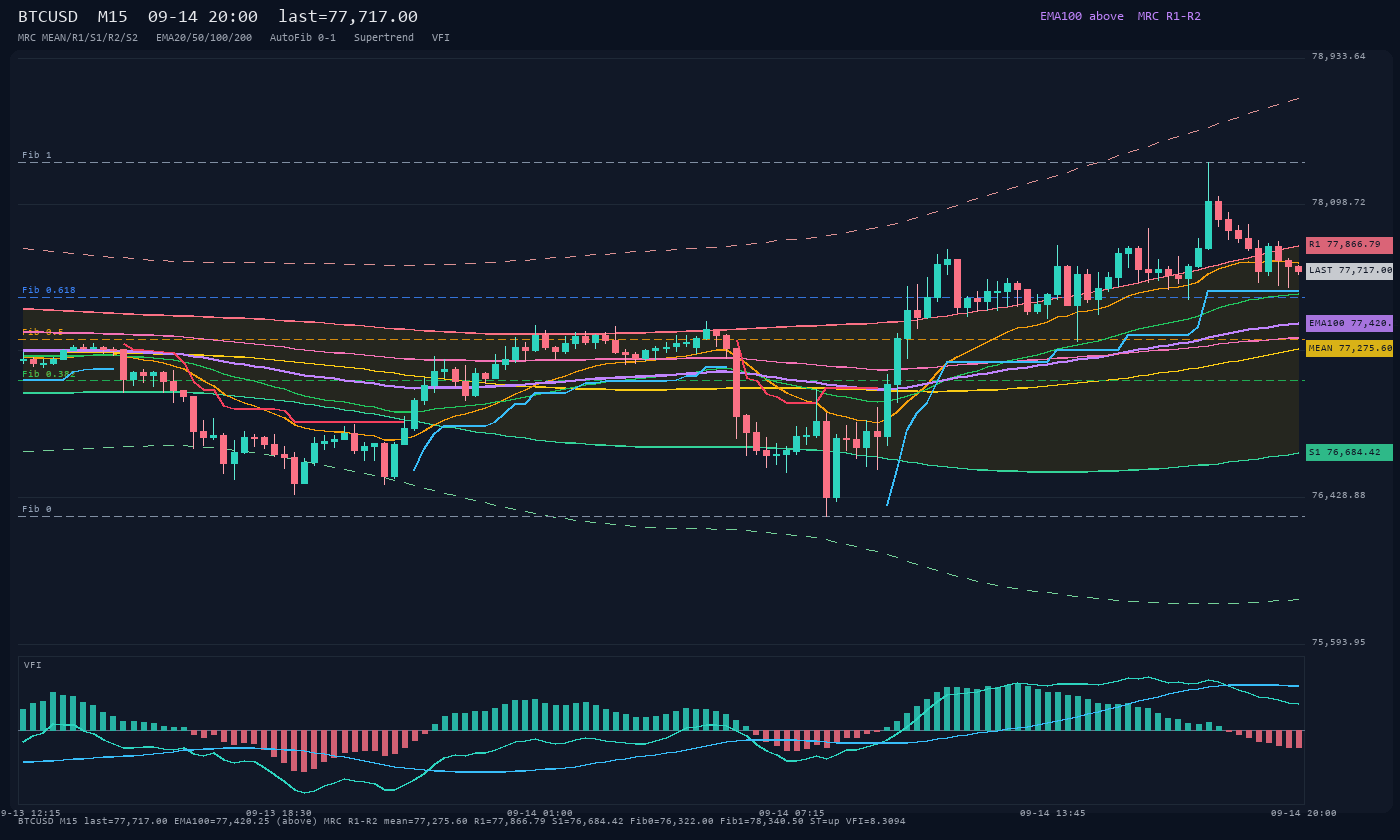Click the LAST 77,717.00 price tag
This screenshot has width=1400, height=840.
[x=1349, y=270]
